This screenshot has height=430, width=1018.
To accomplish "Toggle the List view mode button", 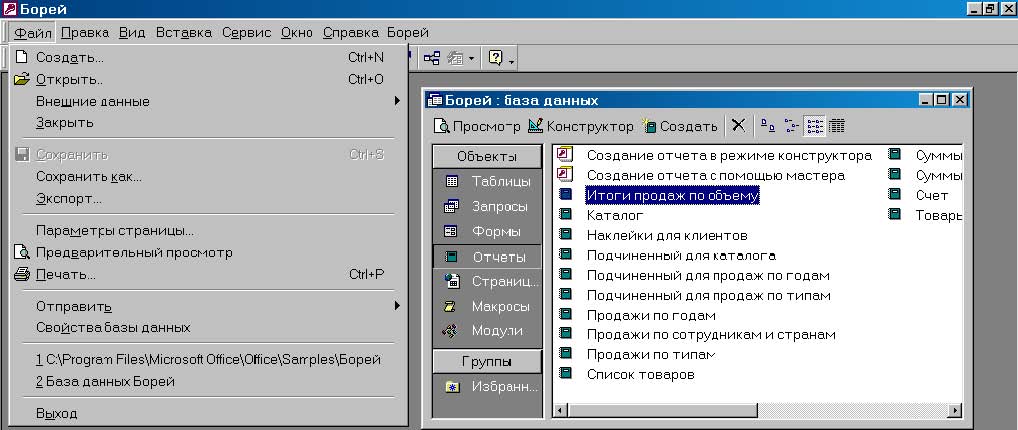I will [x=815, y=126].
